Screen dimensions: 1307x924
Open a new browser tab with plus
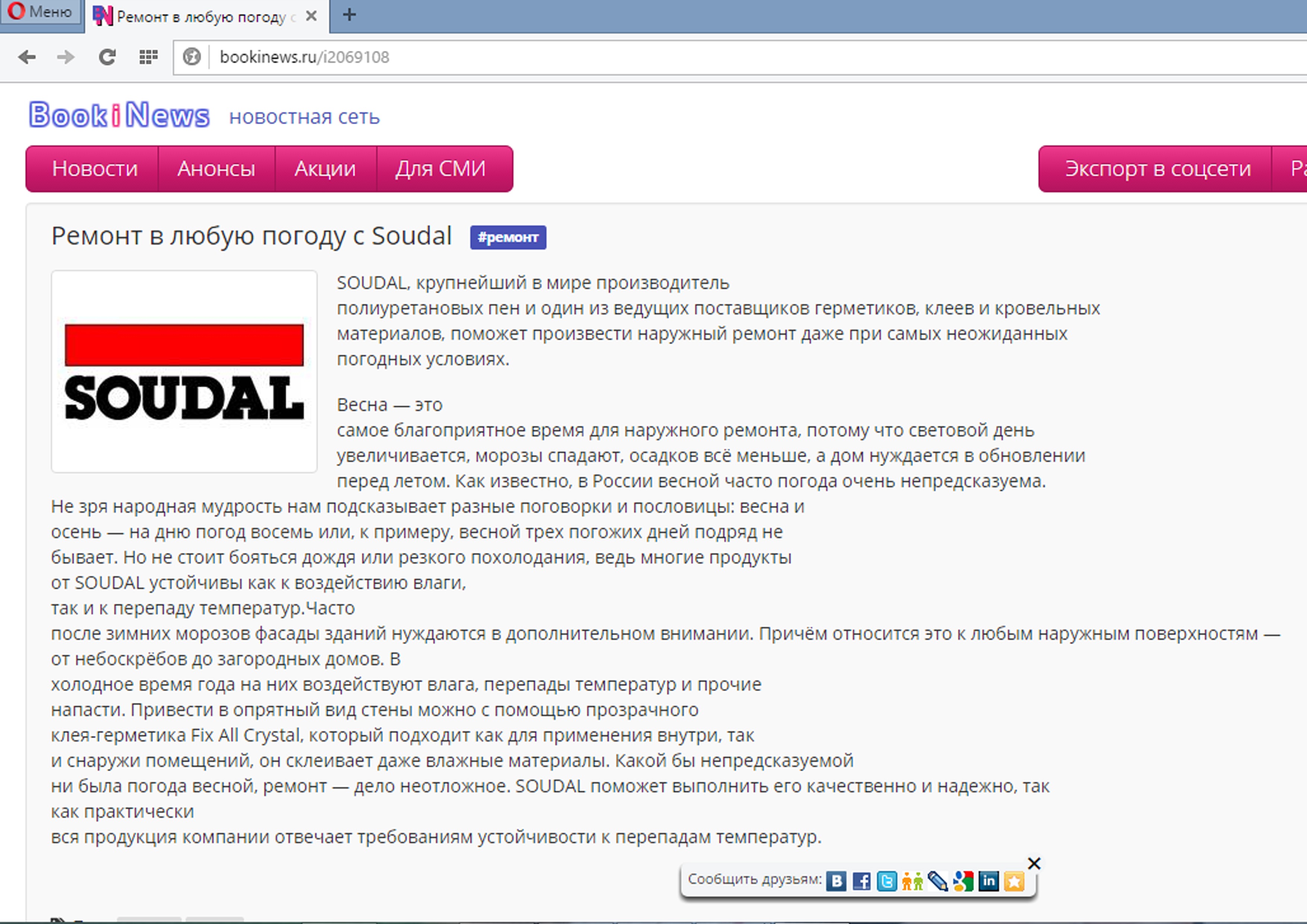click(349, 15)
